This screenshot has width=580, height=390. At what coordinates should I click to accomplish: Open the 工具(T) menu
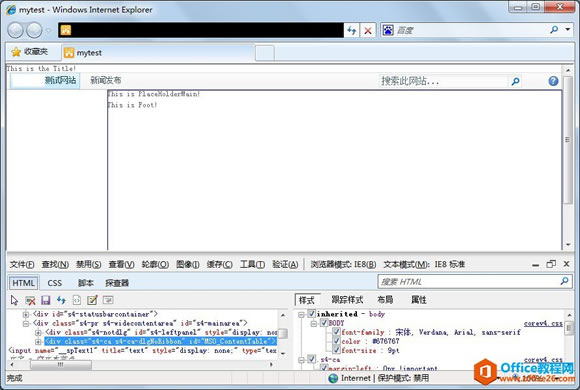(252, 264)
